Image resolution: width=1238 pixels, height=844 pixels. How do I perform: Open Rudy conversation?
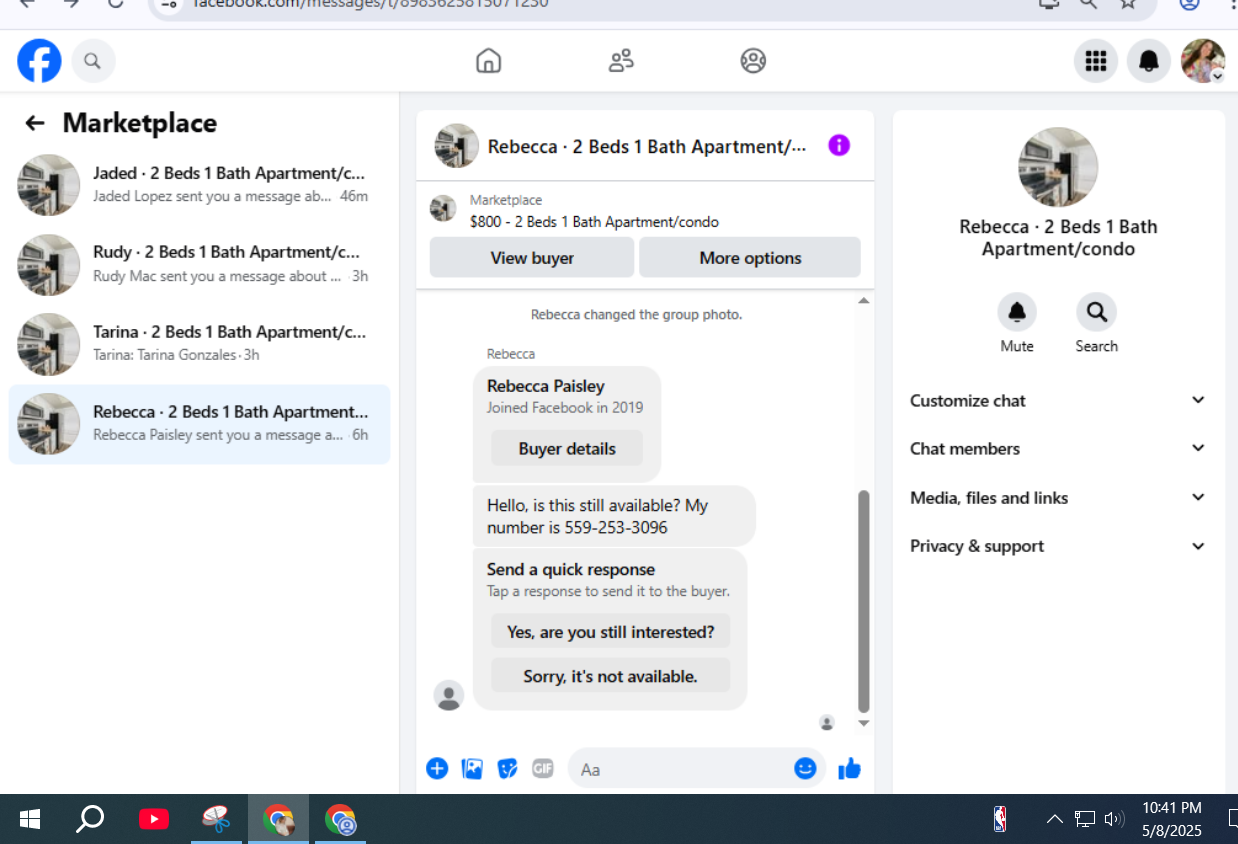tap(199, 264)
